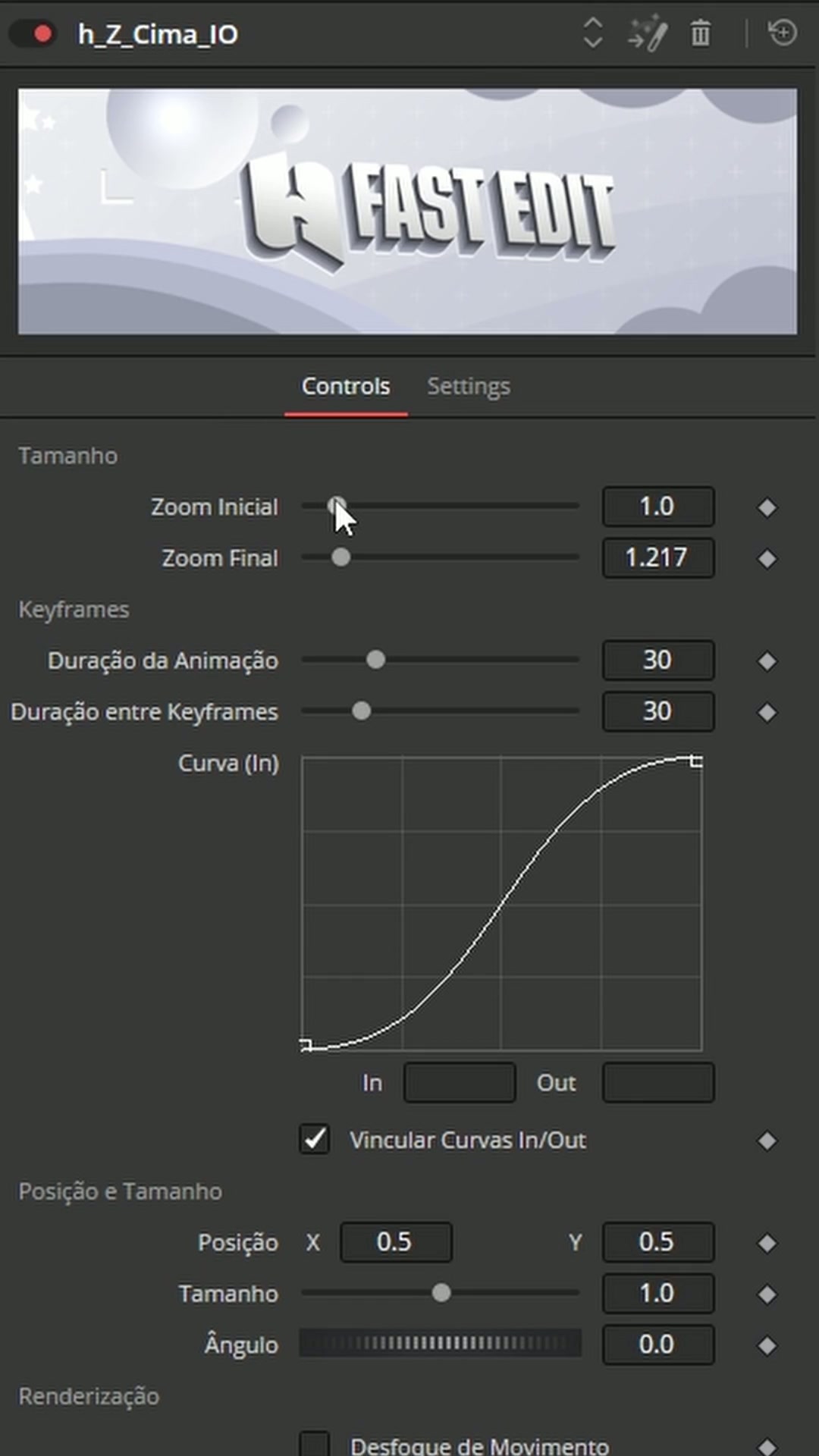
Task: Click the Tamanho section heading at the top
Action: click(68, 456)
